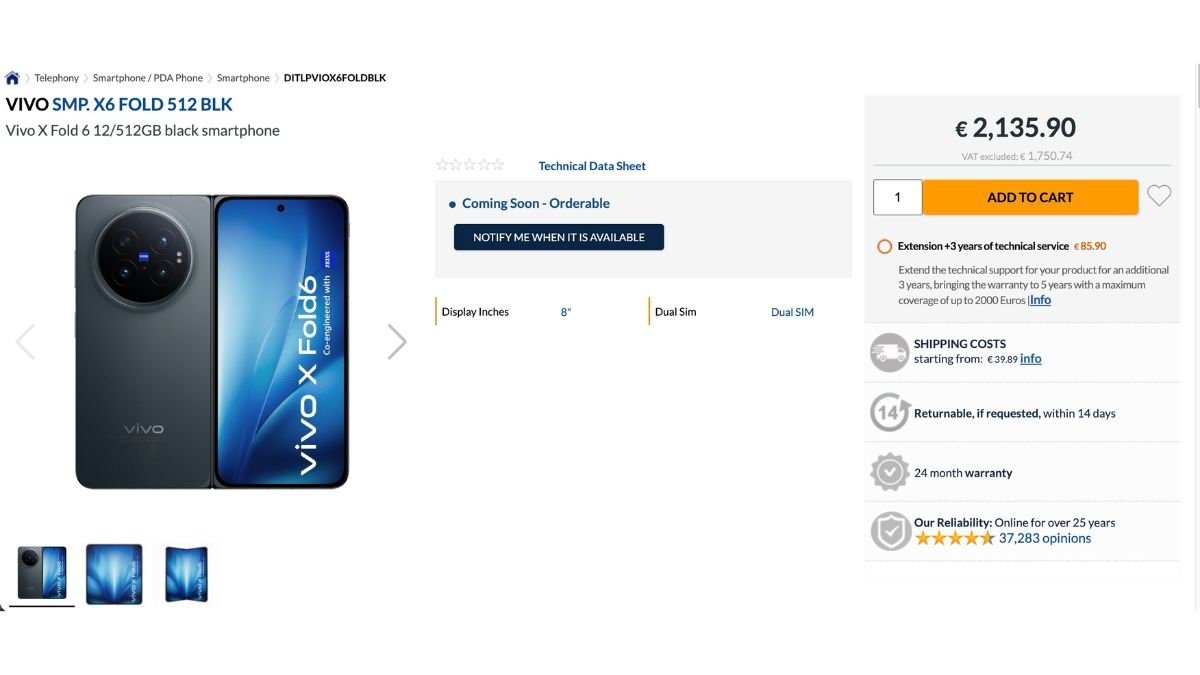Viewport: 1200px width, 675px height.
Task: Select the Extension +3 years radio button
Action: pyautogui.click(x=884, y=246)
